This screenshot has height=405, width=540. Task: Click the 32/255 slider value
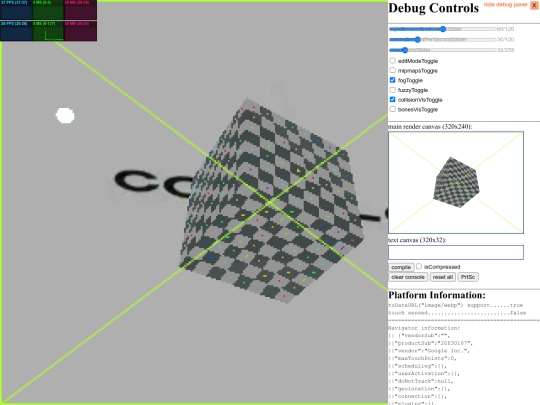(506, 50)
